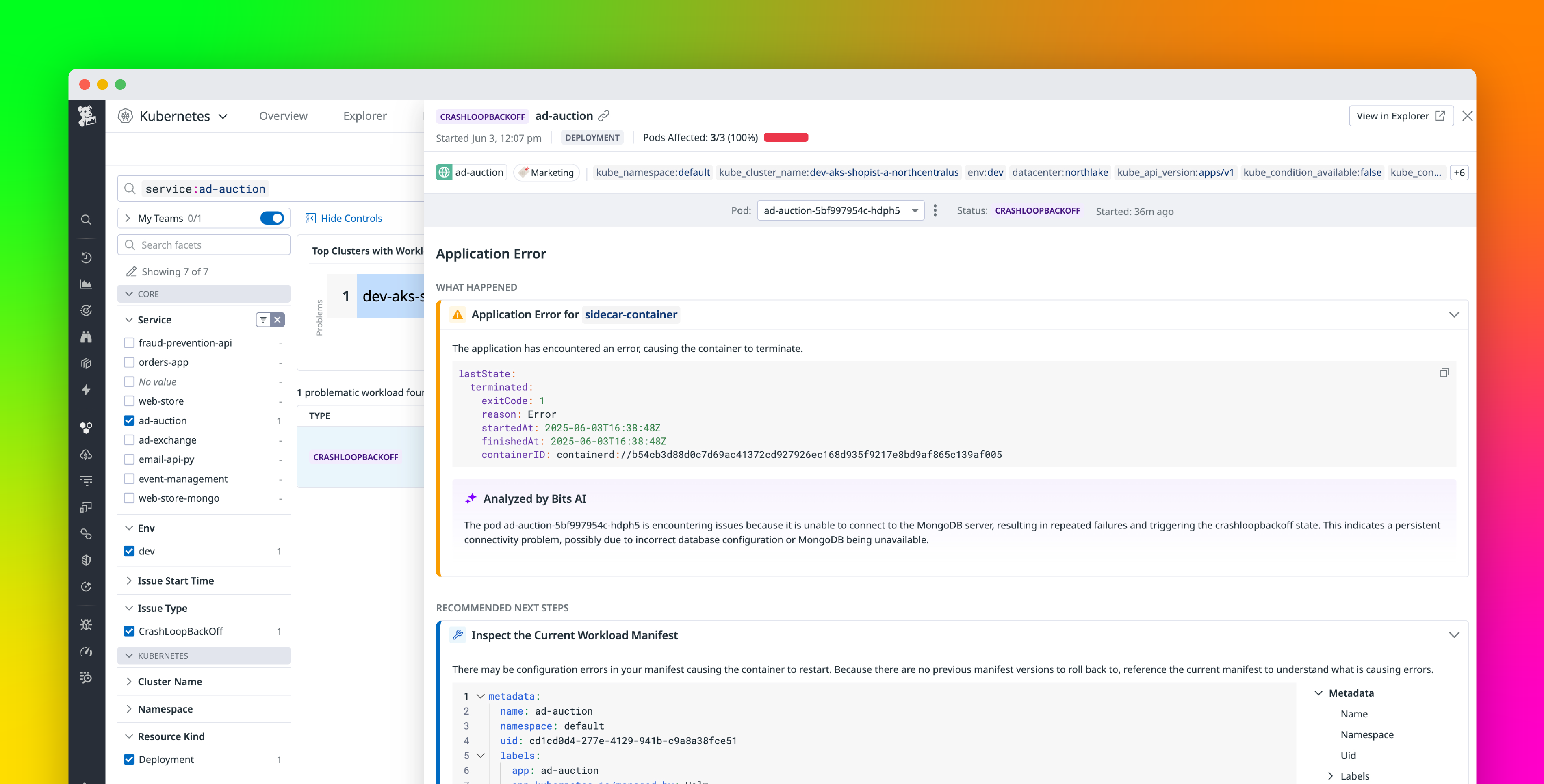Image resolution: width=1544 pixels, height=784 pixels.
Task: Expand the Issue Start Time facet
Action: pyautogui.click(x=174, y=580)
